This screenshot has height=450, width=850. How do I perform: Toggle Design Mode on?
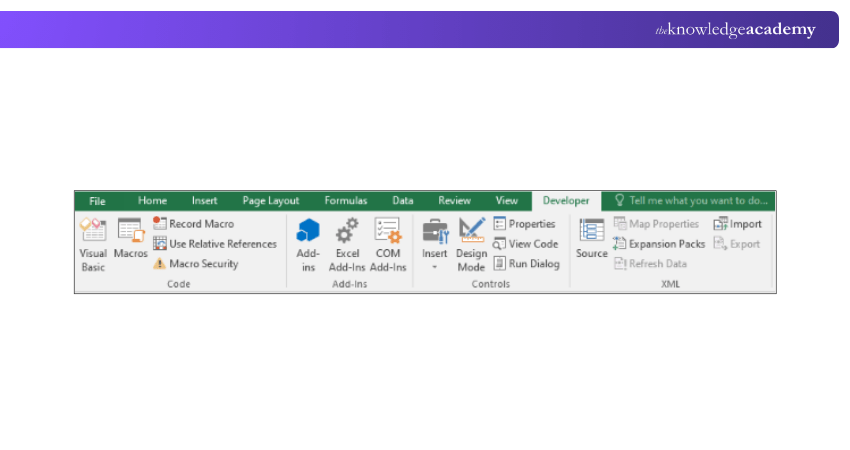(x=471, y=231)
